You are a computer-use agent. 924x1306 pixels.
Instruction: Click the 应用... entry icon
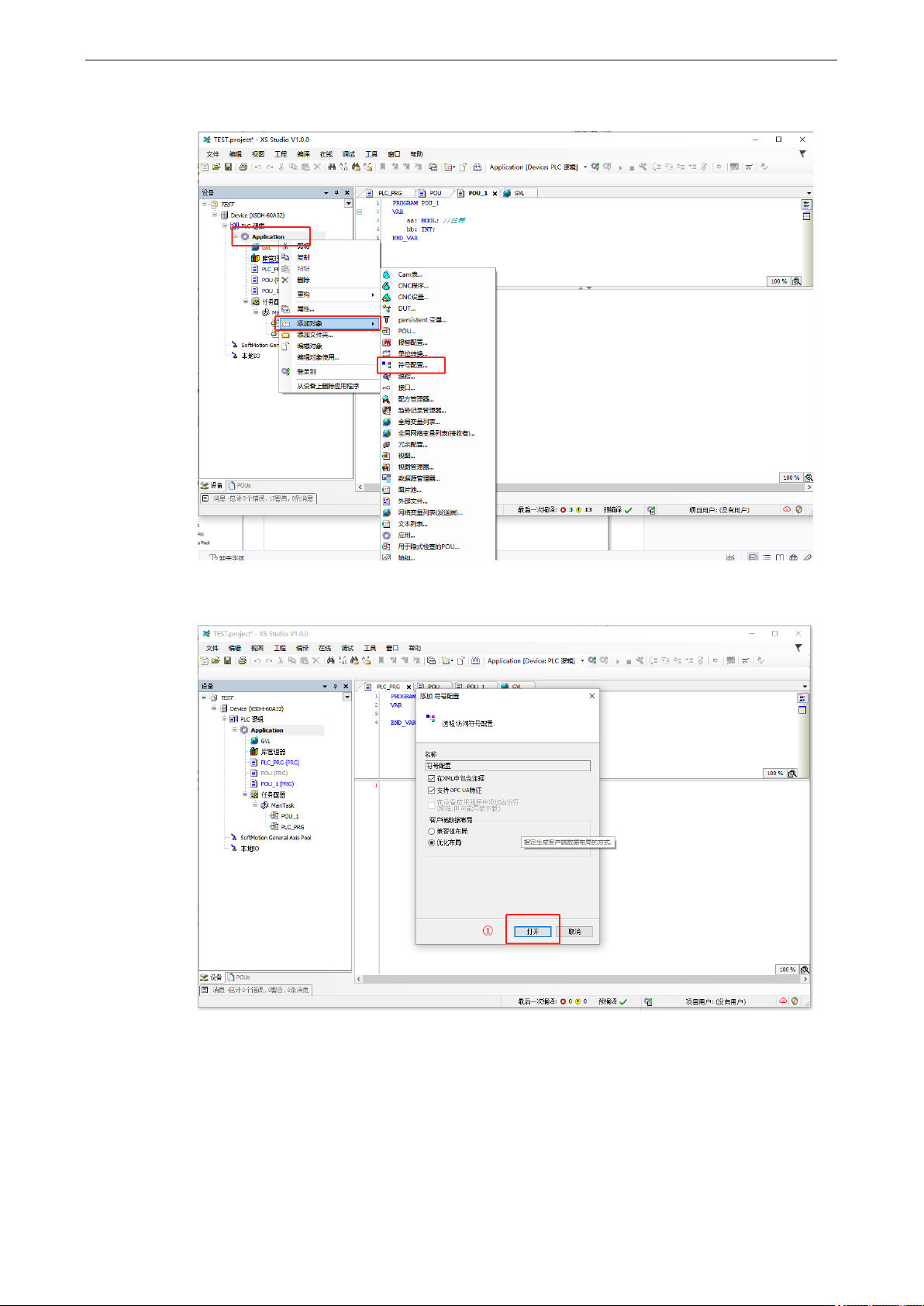[386, 535]
